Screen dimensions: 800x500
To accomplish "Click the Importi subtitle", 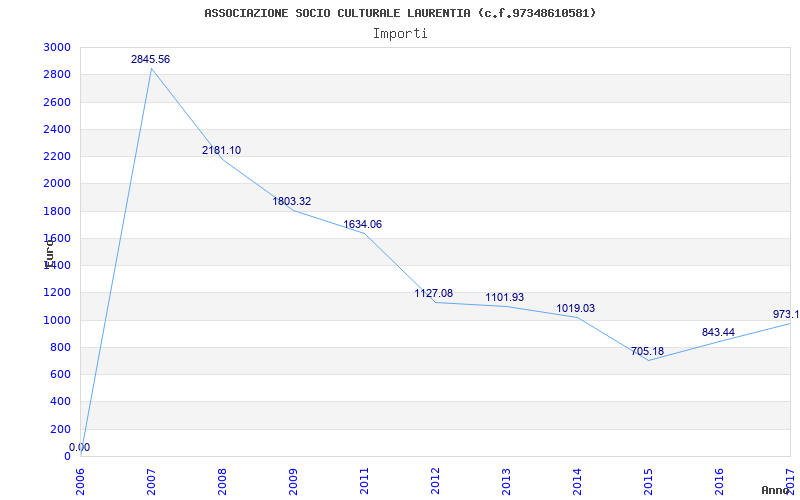I will [x=400, y=34].
